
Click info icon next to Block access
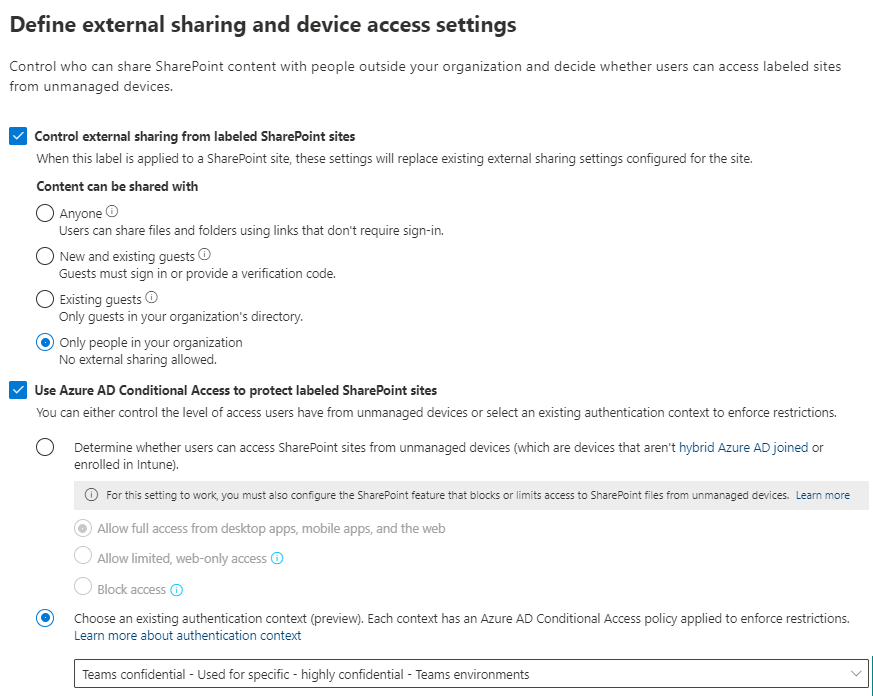177,590
